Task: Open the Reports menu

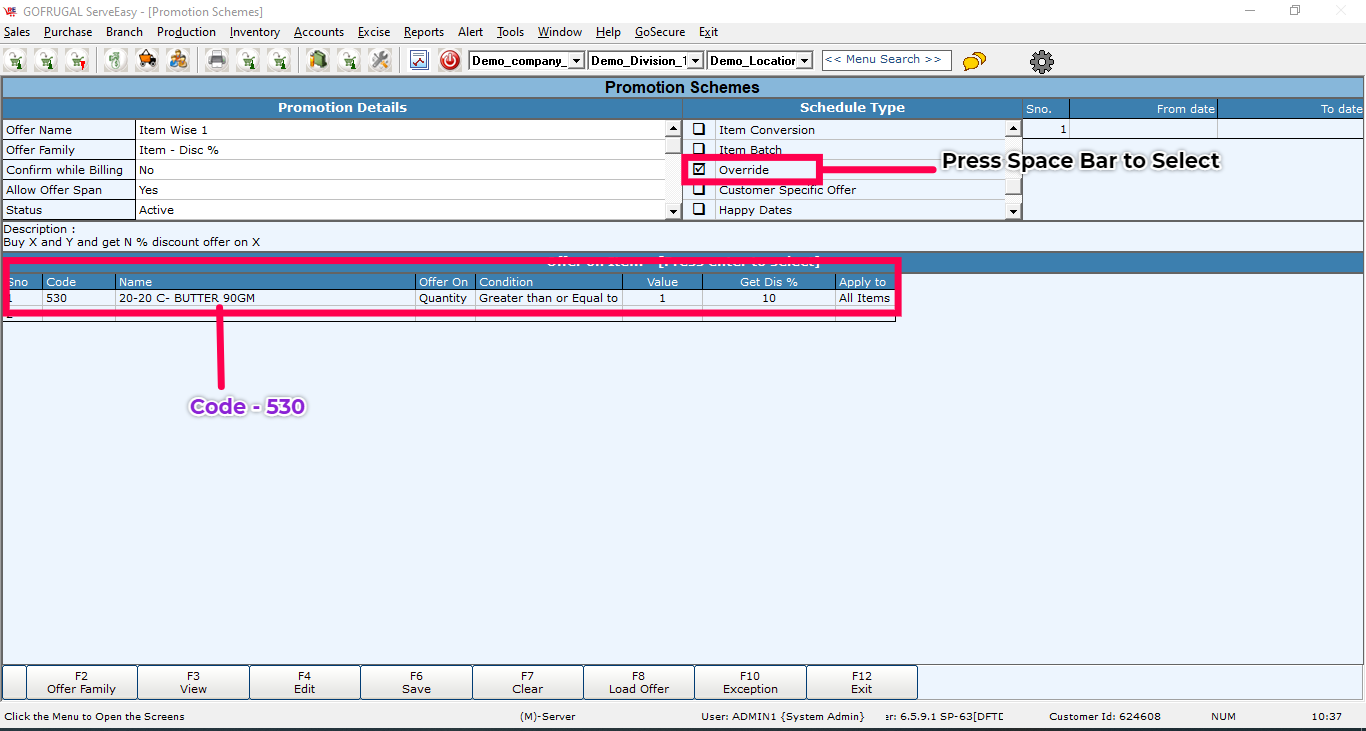Action: pos(424,32)
